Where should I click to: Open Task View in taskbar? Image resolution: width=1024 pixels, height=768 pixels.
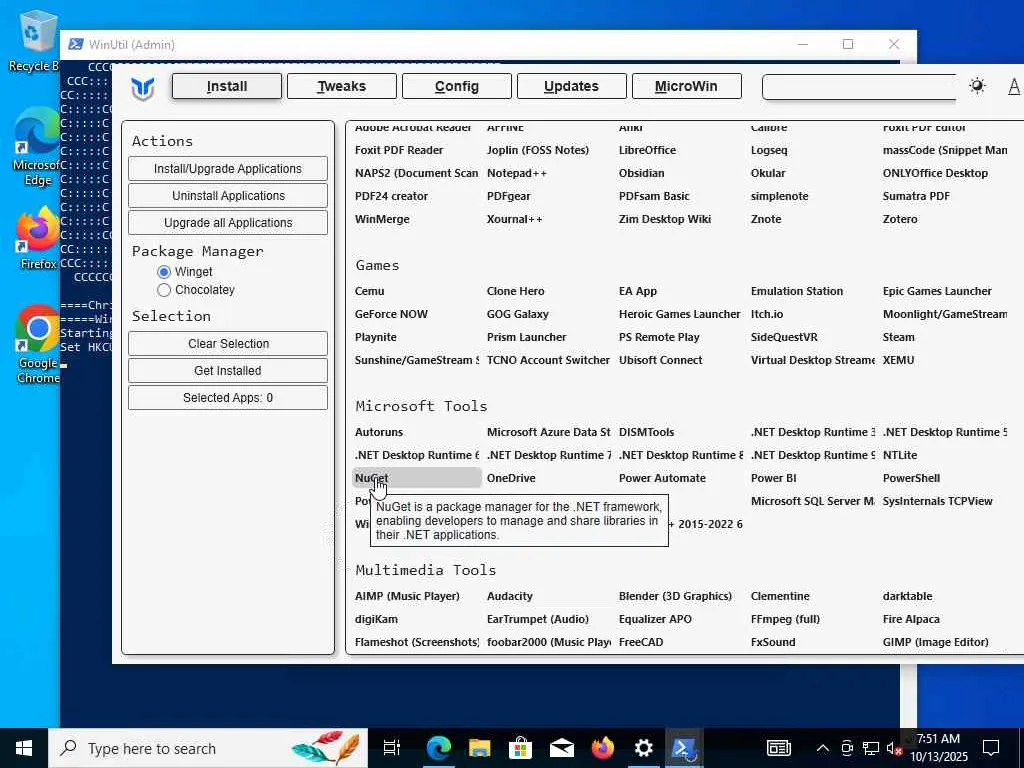[392, 748]
